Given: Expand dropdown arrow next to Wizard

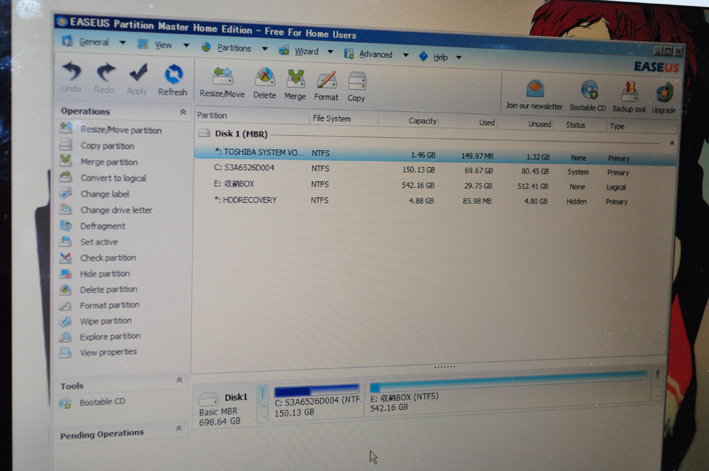Looking at the screenshot, I should (x=330, y=52).
